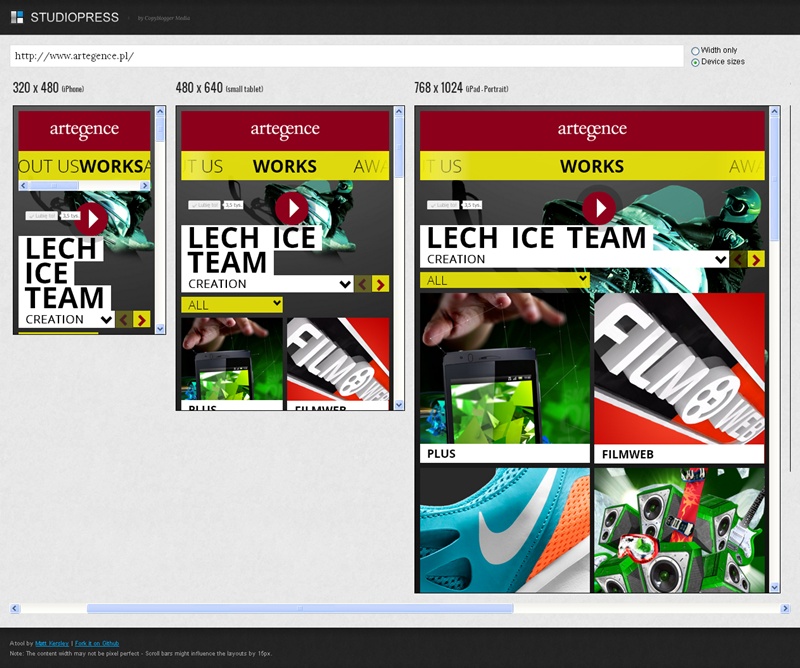Play the video in the iPhone preview

click(x=91, y=217)
